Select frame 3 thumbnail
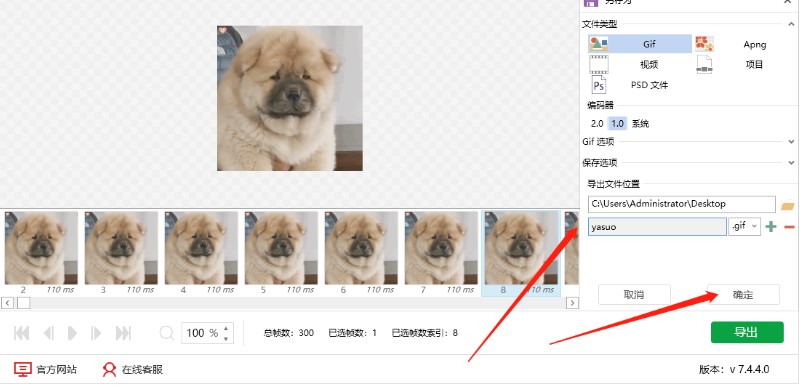Screen dimensions: 805x388 tap(121, 248)
